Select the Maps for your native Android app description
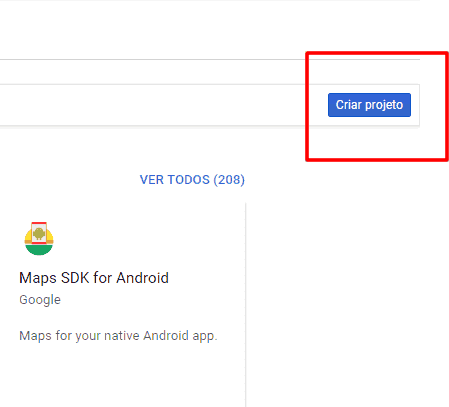Viewport: 449px width, 407px height. click(x=118, y=336)
